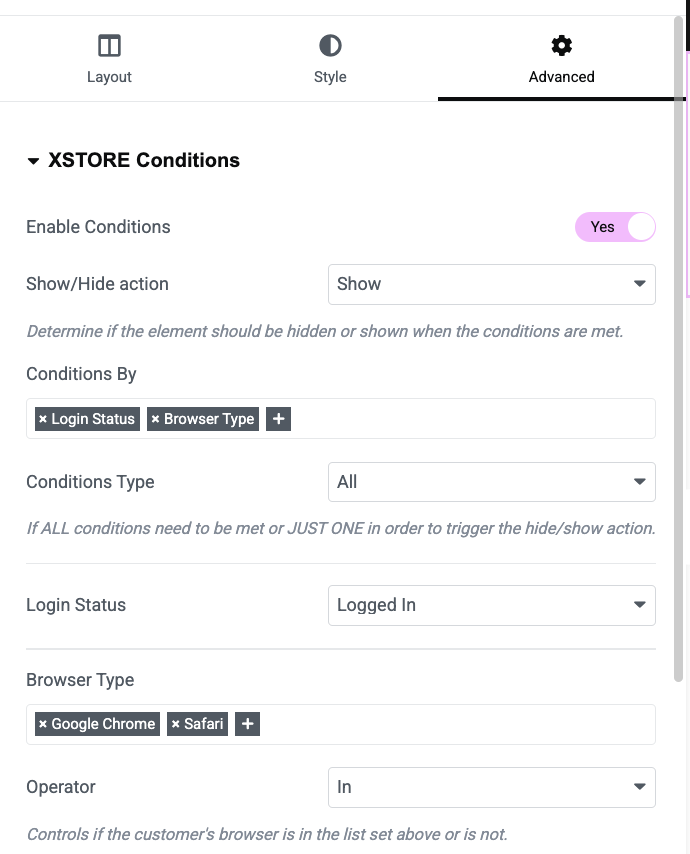Toggle the Enable Conditions switch
The image size is (690, 854).
615,227
